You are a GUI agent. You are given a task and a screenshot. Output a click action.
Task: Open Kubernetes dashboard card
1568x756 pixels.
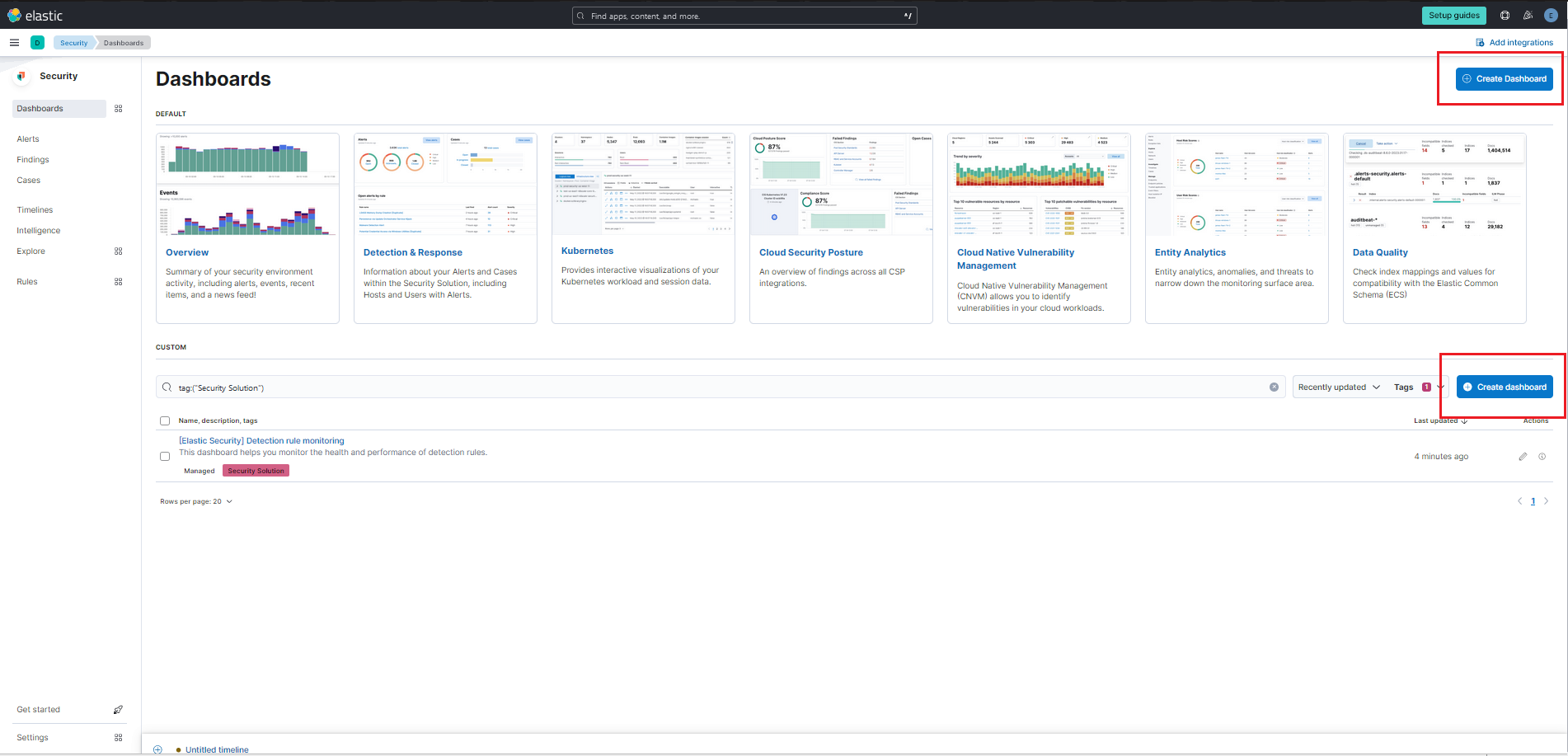click(643, 228)
